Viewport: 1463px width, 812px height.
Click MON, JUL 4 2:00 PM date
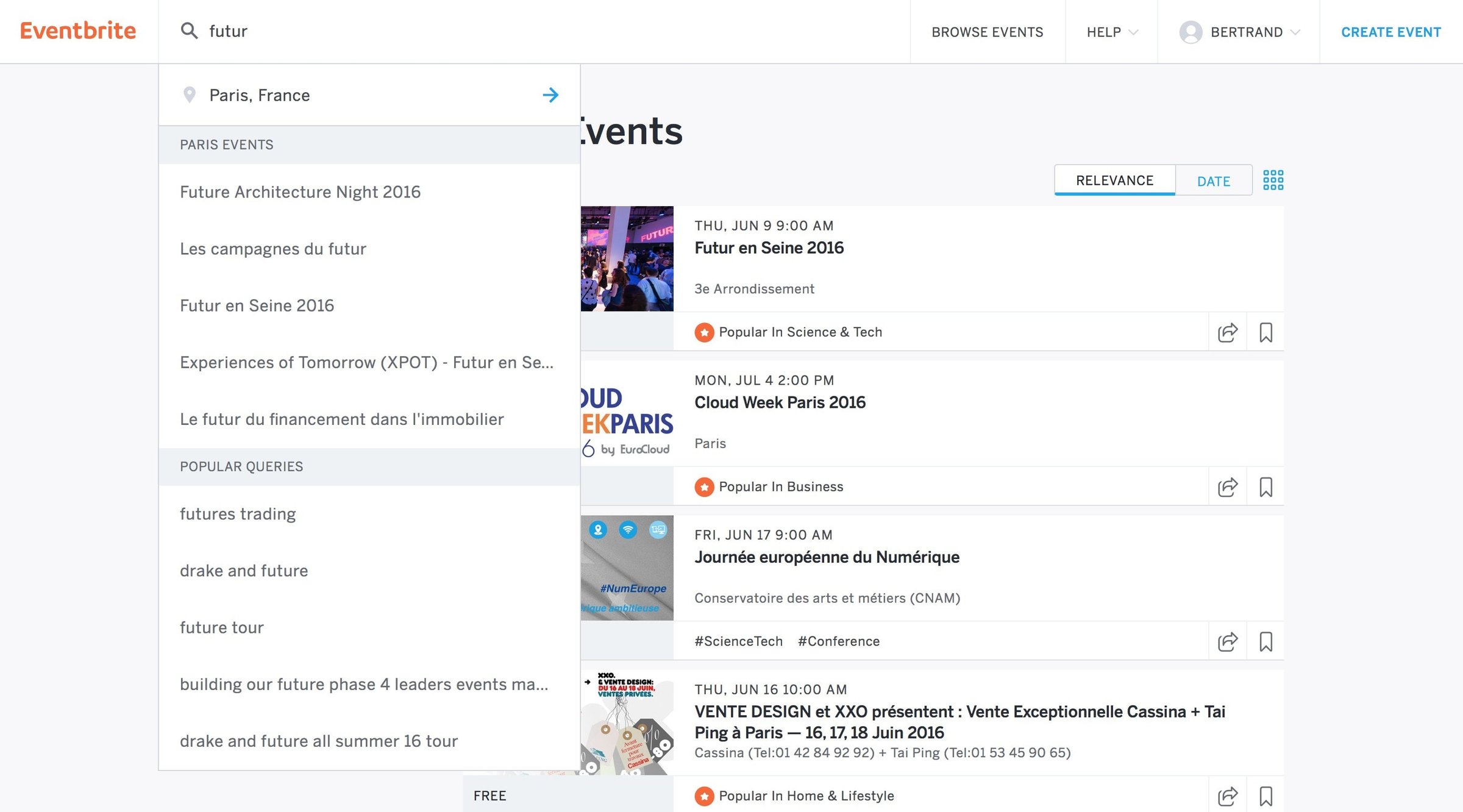[x=764, y=380]
